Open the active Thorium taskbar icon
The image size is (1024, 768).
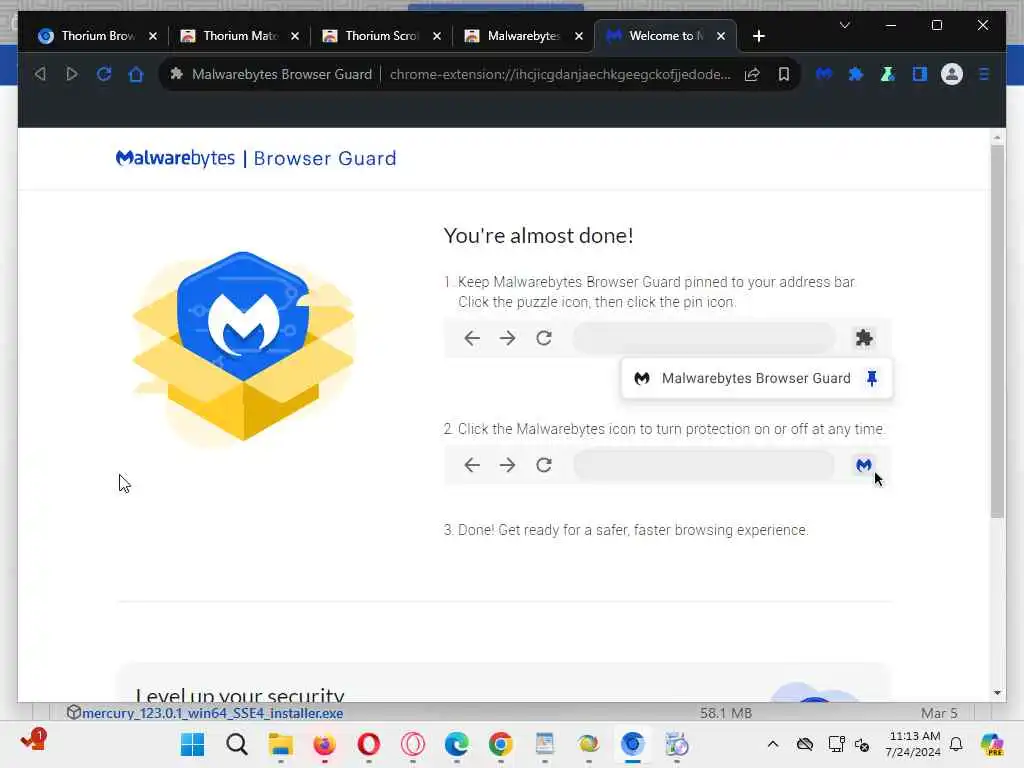[632, 744]
